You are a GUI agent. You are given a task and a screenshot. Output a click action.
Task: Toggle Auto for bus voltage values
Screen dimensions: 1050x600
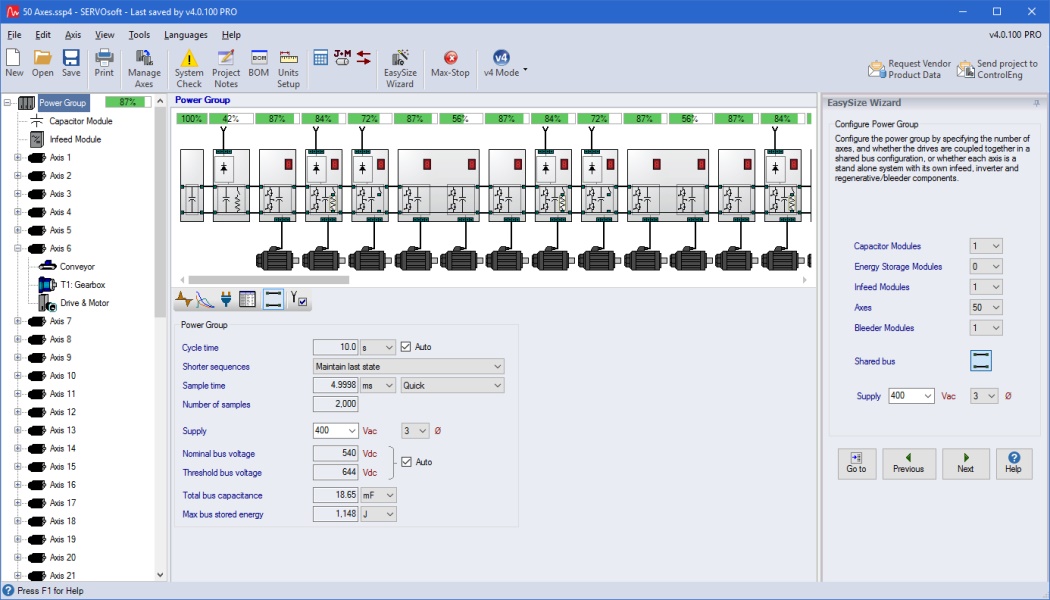pyautogui.click(x=406, y=462)
